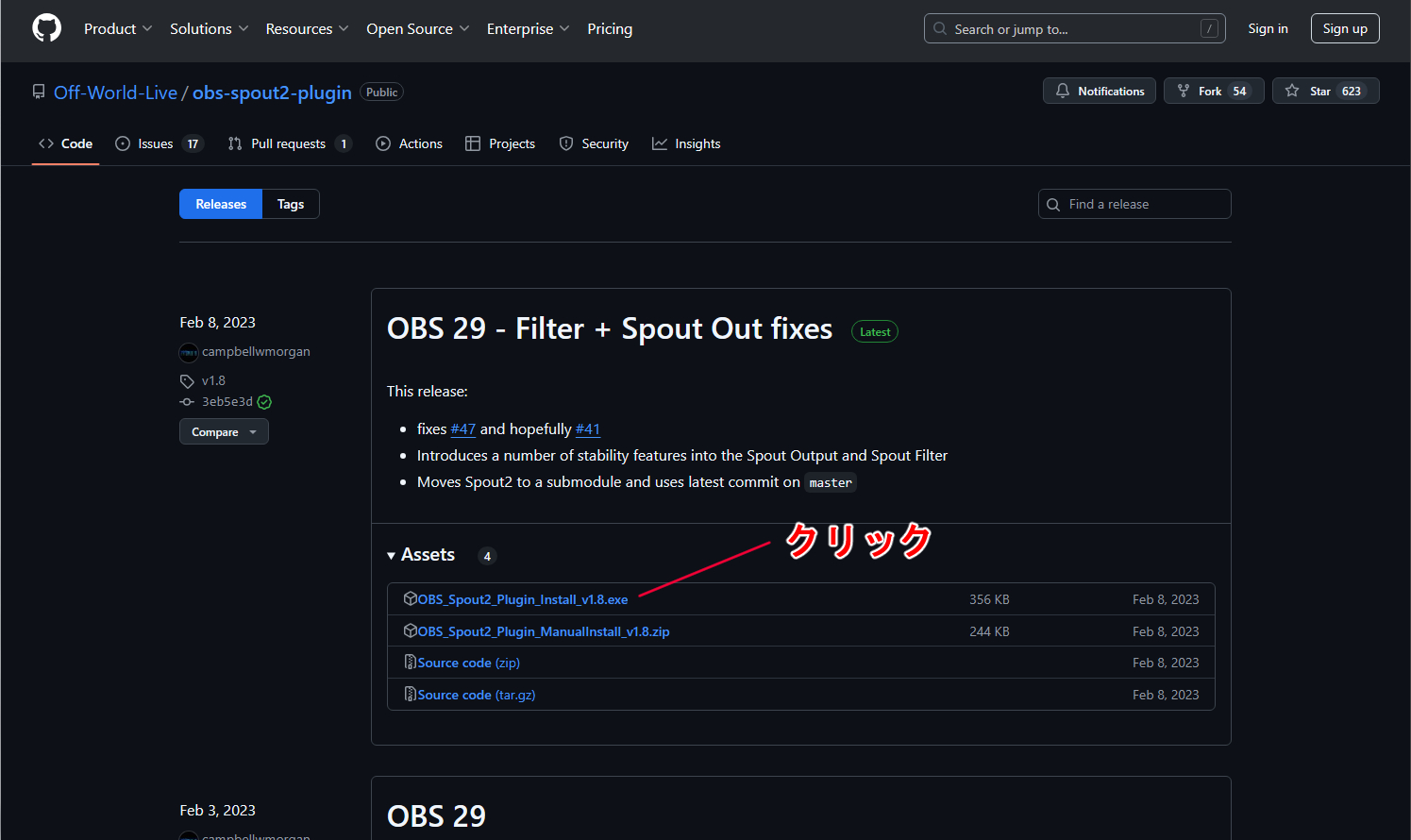This screenshot has width=1411, height=840.
Task: Open the v1.8 tag link
Action: pyautogui.click(x=213, y=380)
